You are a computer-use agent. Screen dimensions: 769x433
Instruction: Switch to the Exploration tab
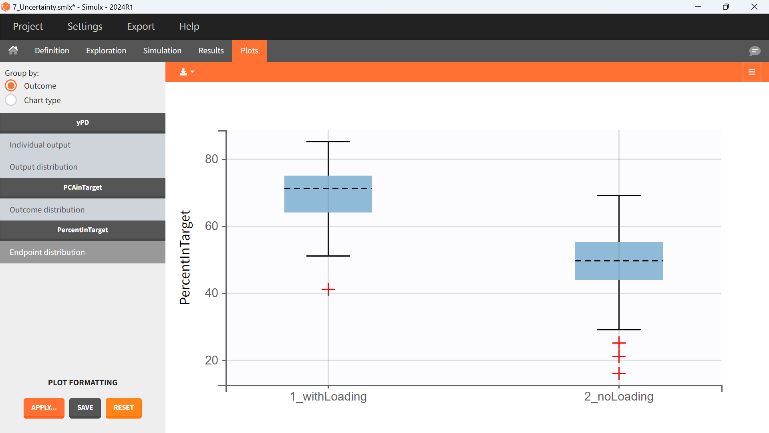106,50
